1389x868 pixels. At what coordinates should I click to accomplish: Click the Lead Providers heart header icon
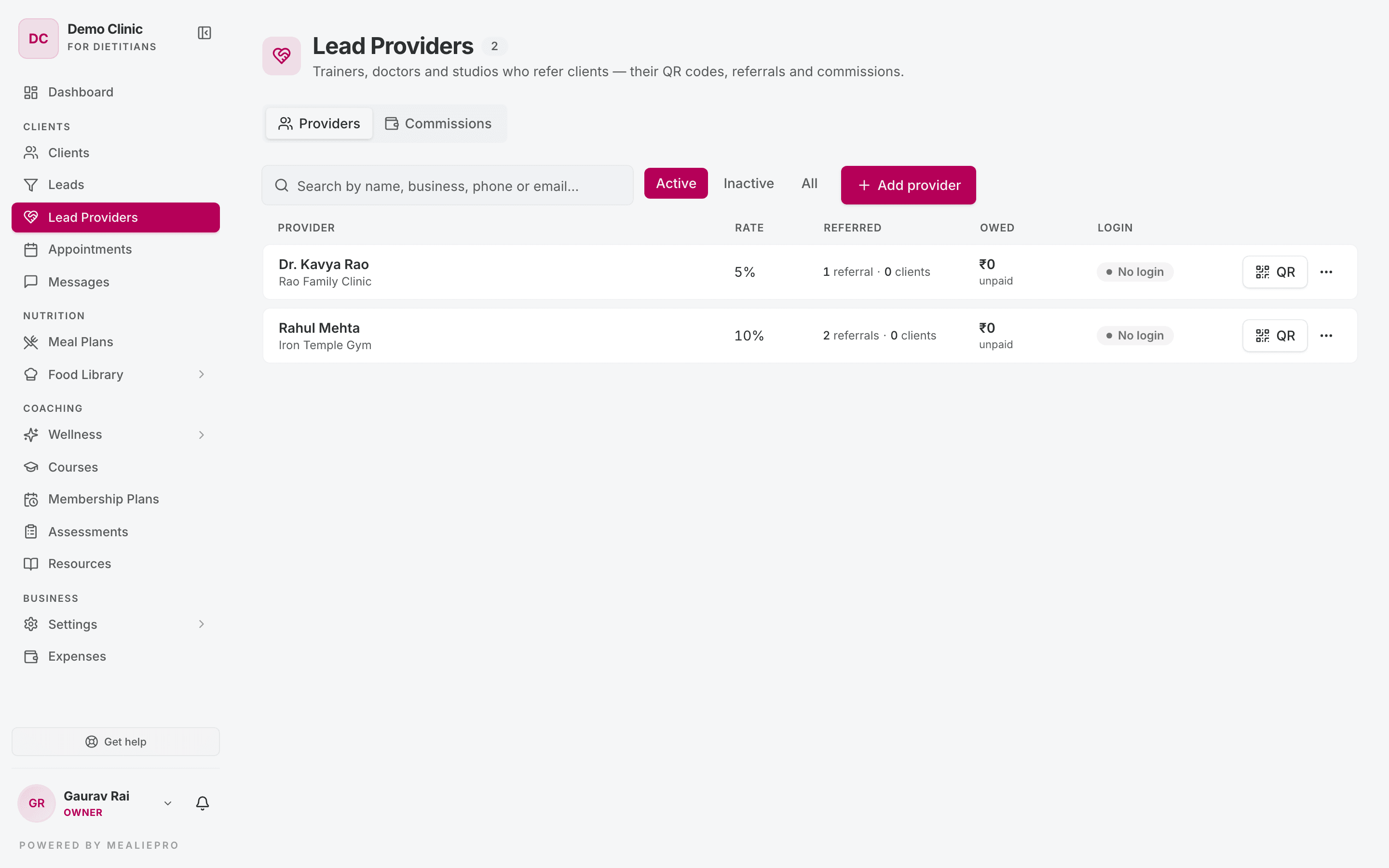281,55
